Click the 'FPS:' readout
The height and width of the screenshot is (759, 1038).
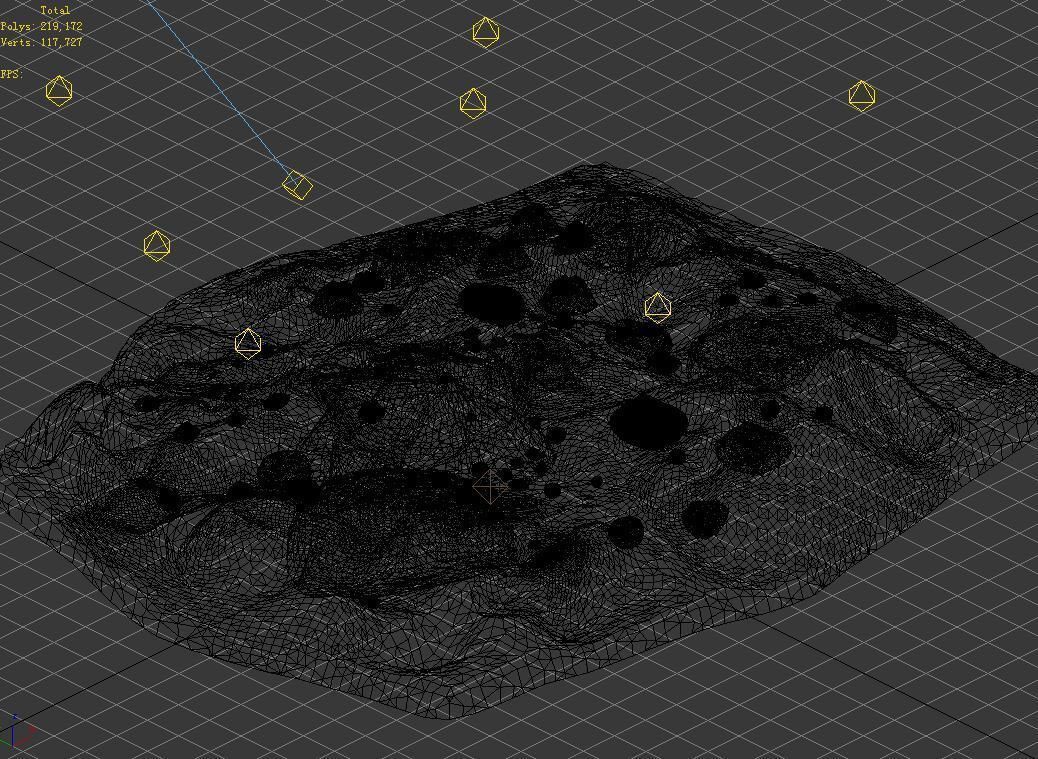click(x=11, y=74)
